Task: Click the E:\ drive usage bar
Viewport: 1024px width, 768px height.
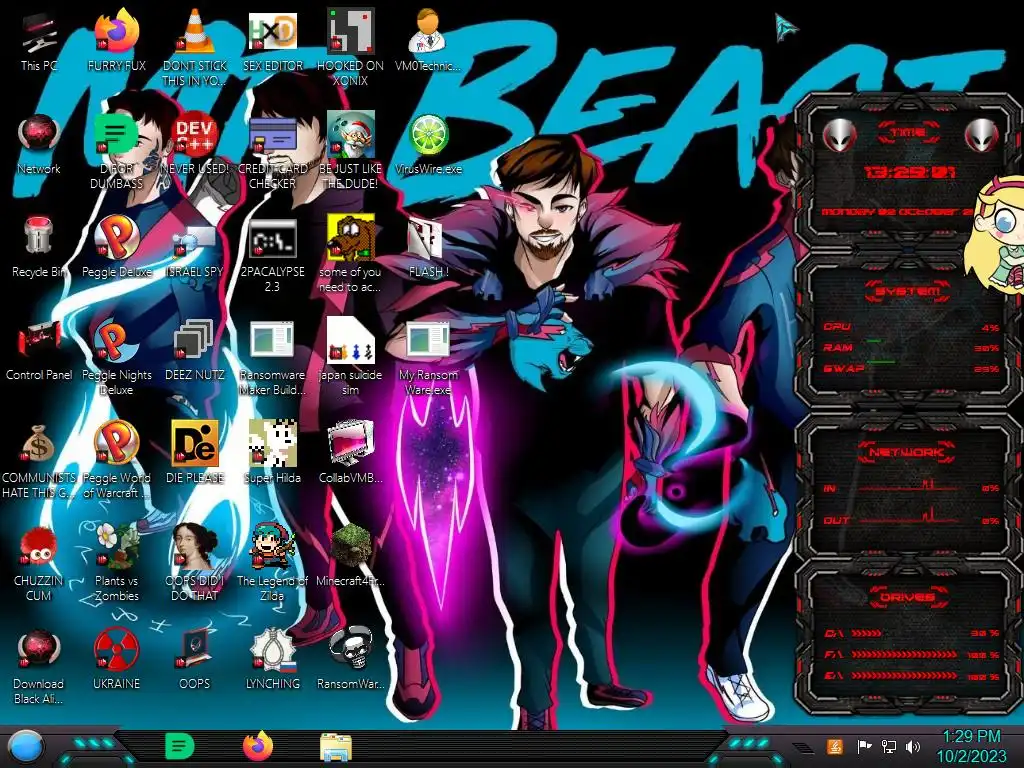Action: (904, 676)
